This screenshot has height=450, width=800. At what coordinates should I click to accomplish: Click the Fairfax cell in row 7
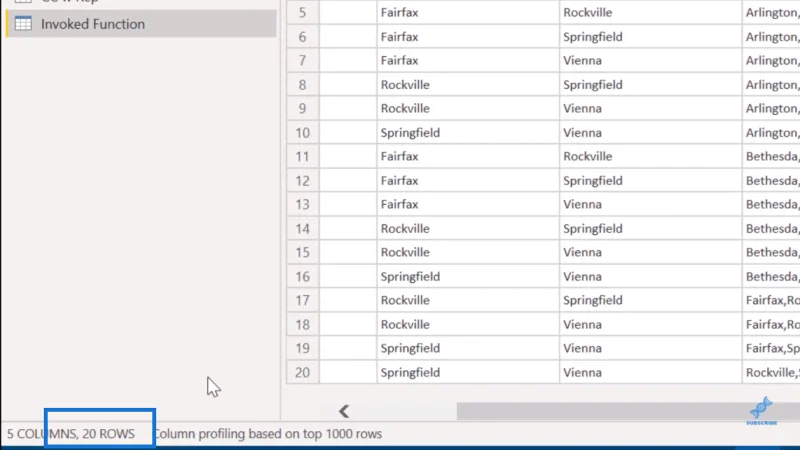click(x=468, y=60)
